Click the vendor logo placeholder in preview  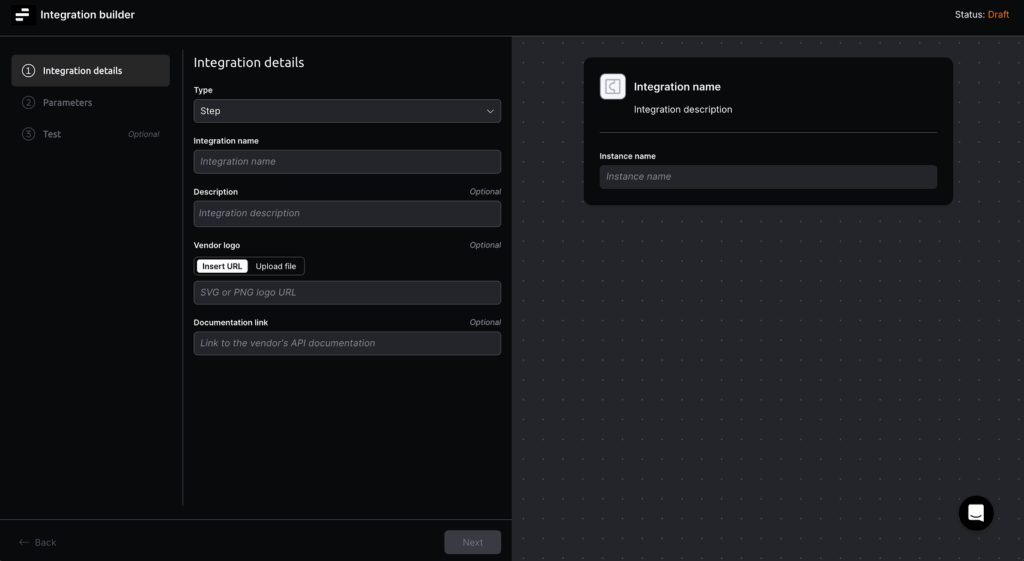[x=613, y=87]
